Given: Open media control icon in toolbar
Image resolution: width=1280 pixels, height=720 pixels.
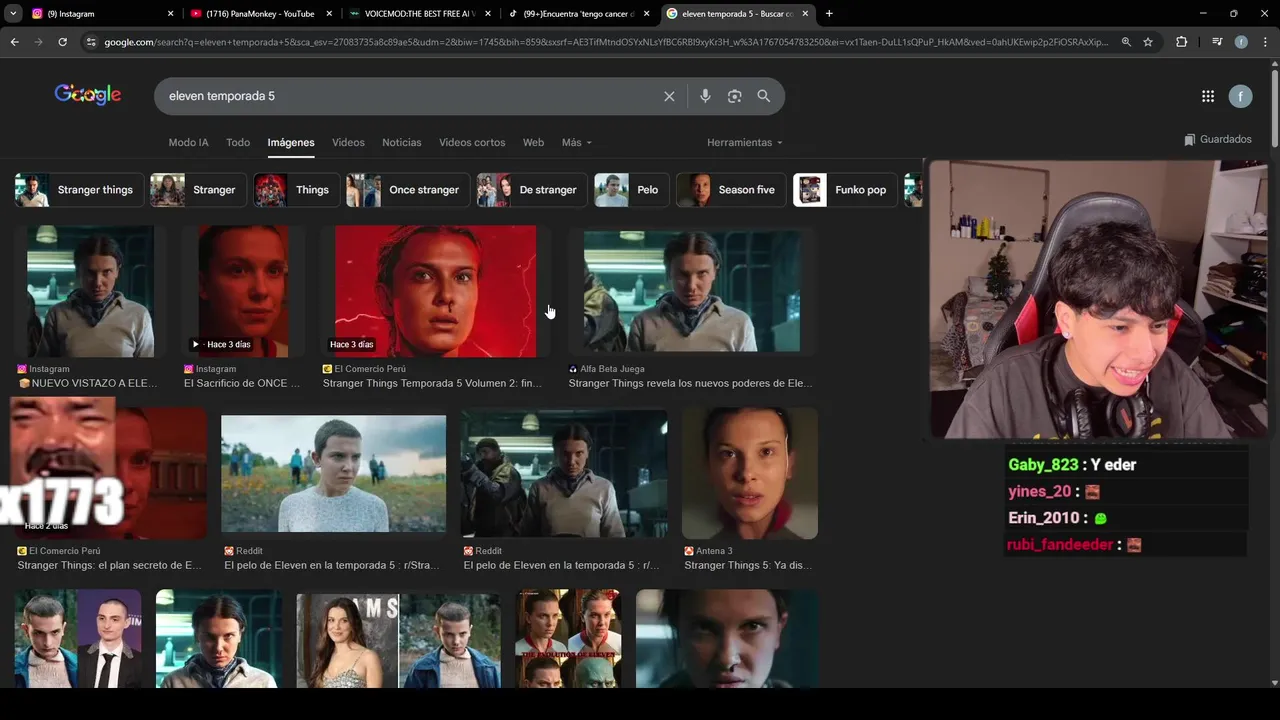Looking at the screenshot, I should pyautogui.click(x=1217, y=42).
